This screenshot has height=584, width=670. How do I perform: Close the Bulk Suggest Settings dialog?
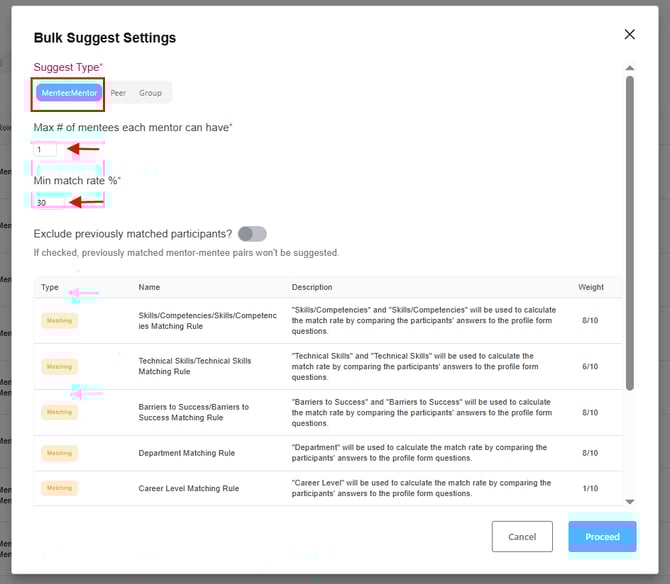629,34
